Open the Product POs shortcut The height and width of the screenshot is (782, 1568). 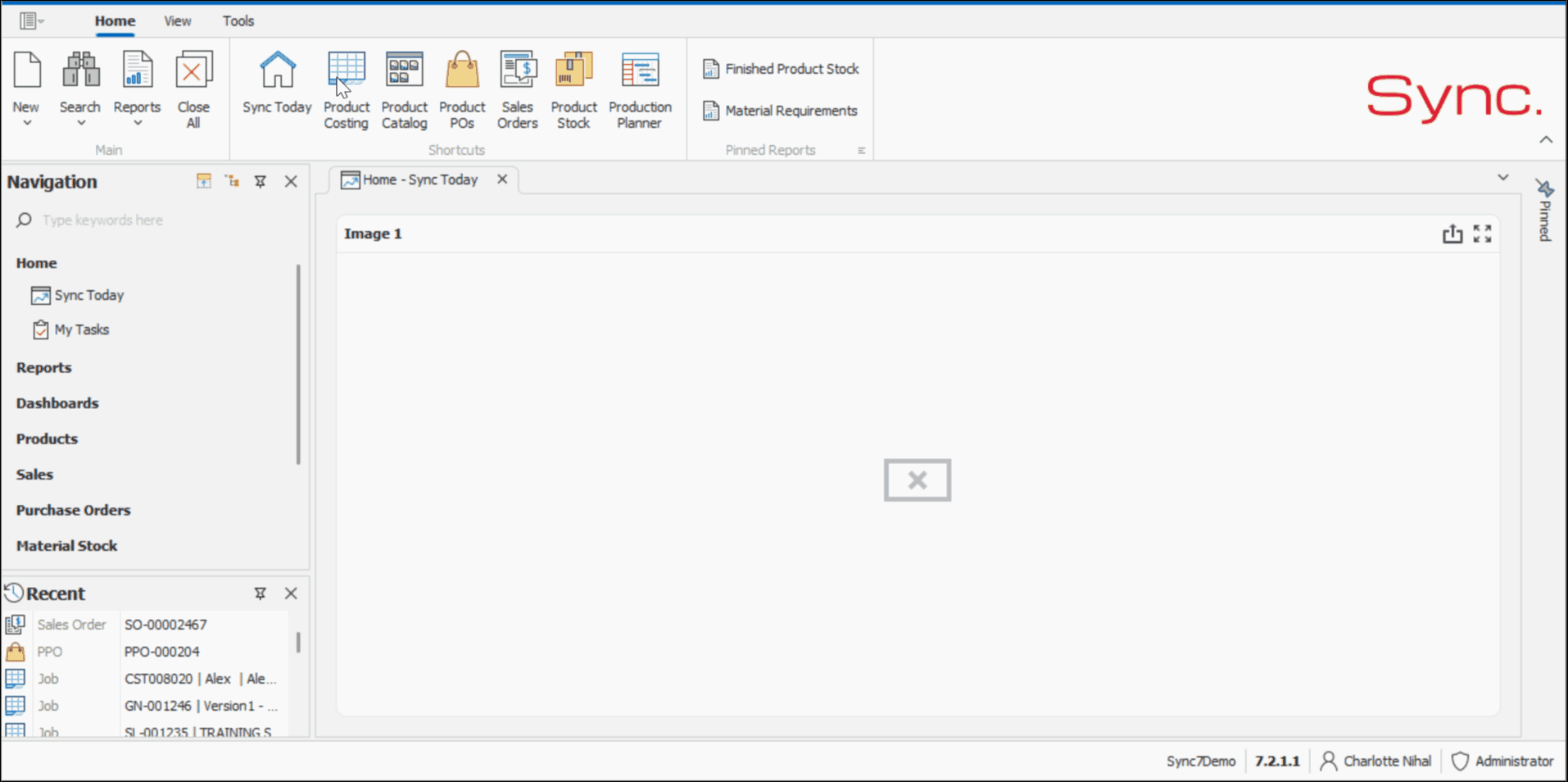pyautogui.click(x=462, y=90)
